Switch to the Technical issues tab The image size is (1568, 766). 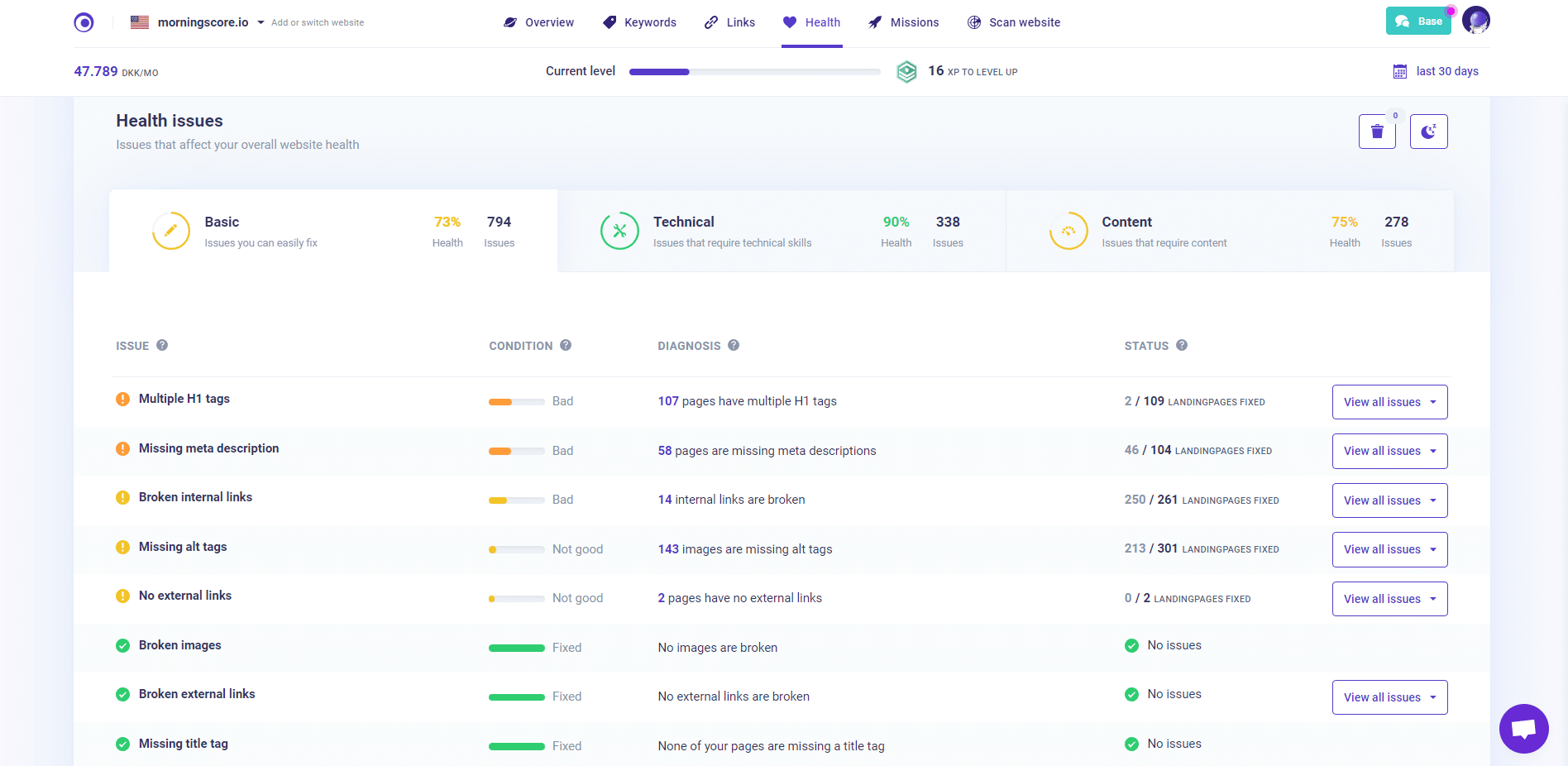pyautogui.click(x=781, y=231)
